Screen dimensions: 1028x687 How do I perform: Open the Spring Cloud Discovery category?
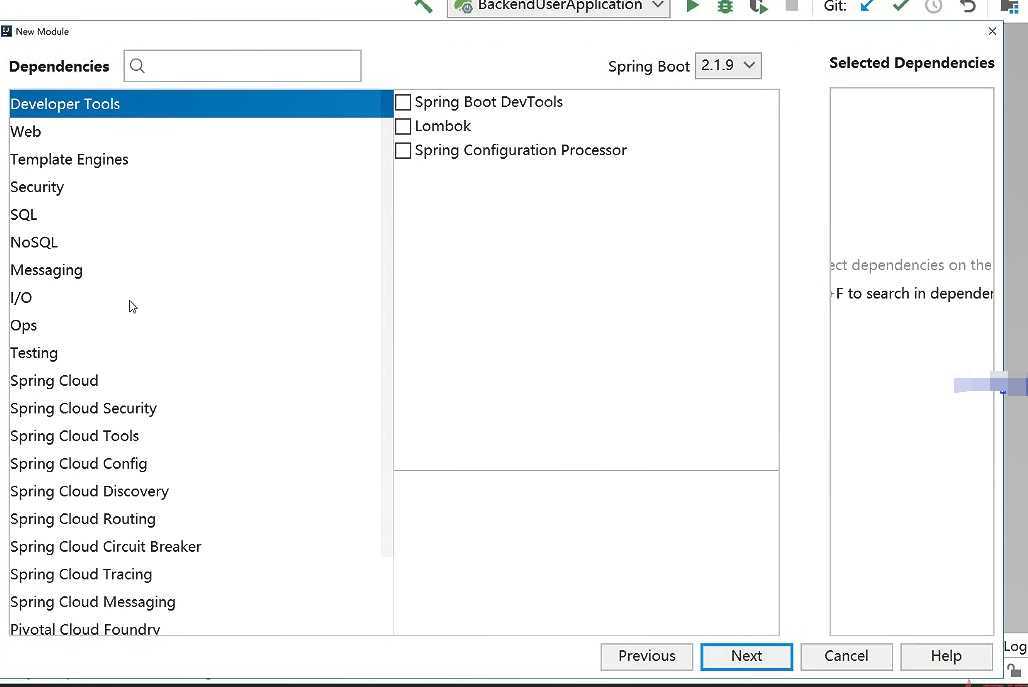pyautogui.click(x=195, y=492)
